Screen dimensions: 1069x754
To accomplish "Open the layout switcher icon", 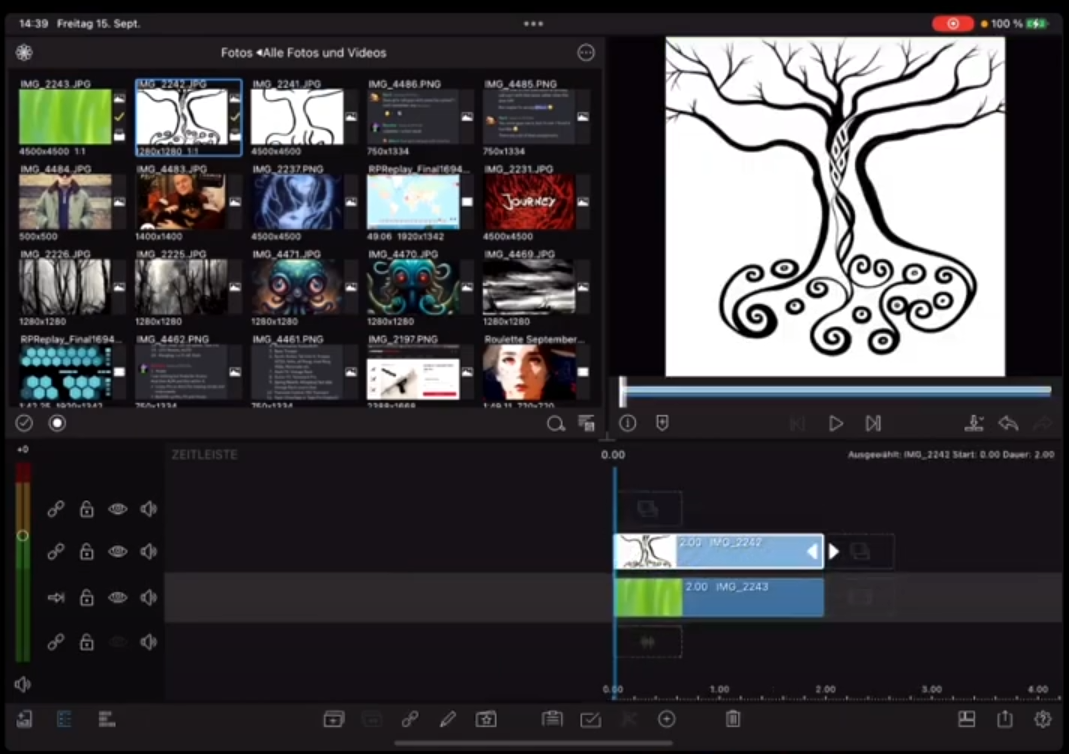I will tap(966, 719).
